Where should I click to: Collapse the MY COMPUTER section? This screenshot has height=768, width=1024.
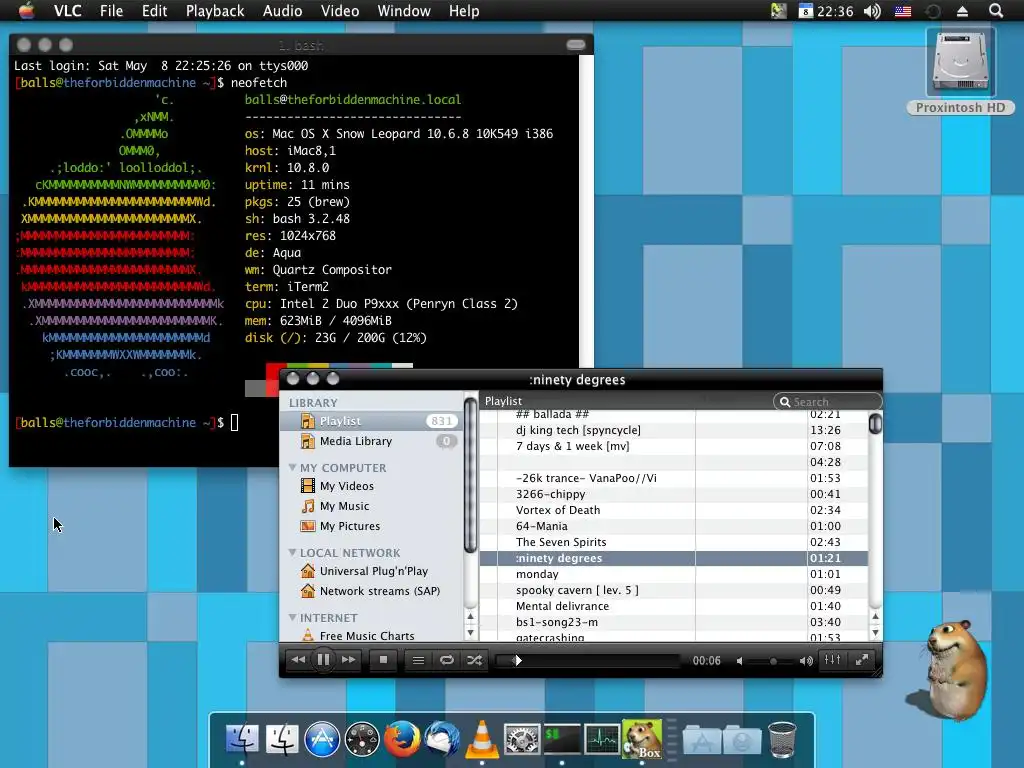coord(293,468)
